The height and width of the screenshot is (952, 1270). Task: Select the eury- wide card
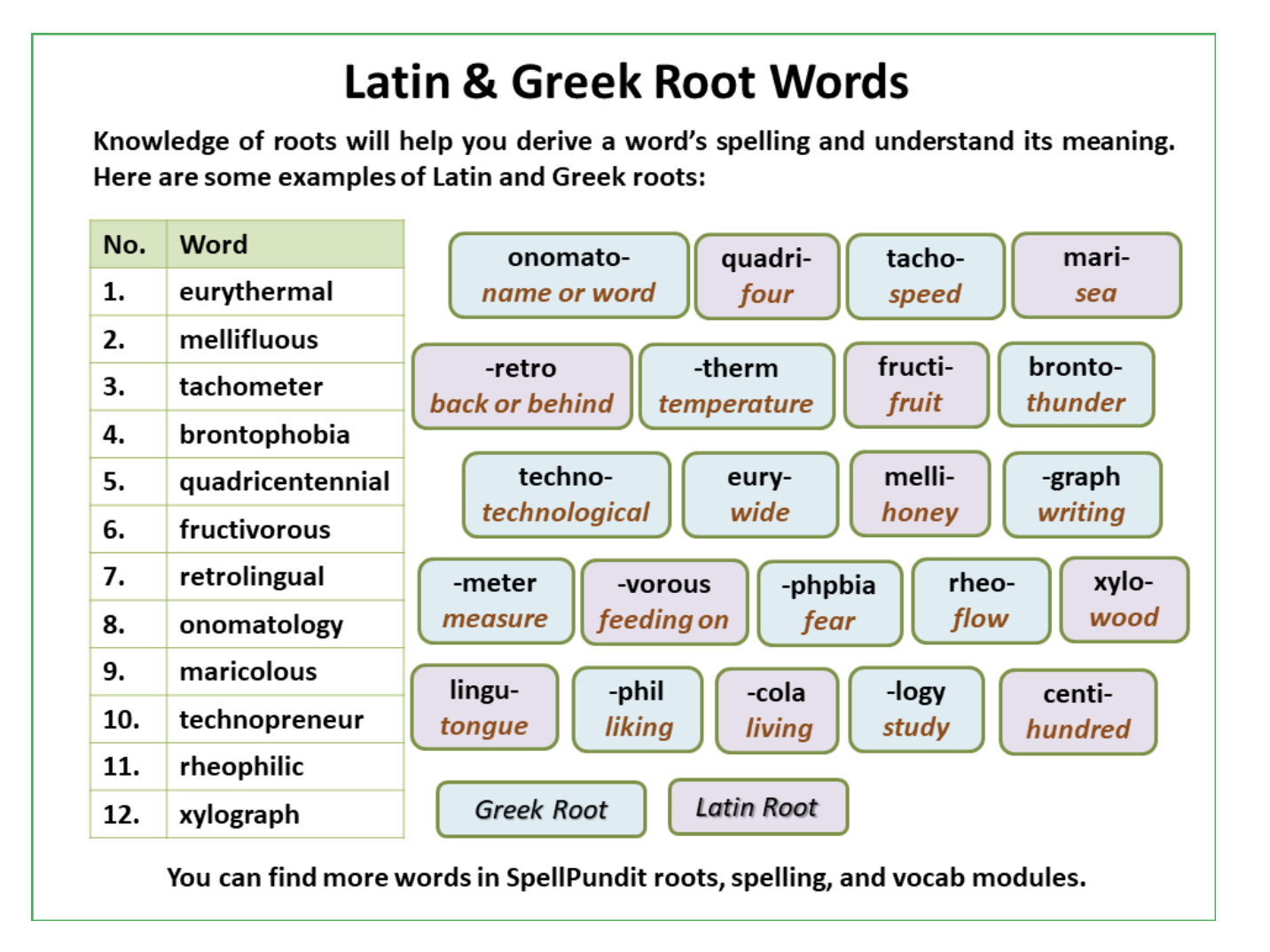coord(760,495)
